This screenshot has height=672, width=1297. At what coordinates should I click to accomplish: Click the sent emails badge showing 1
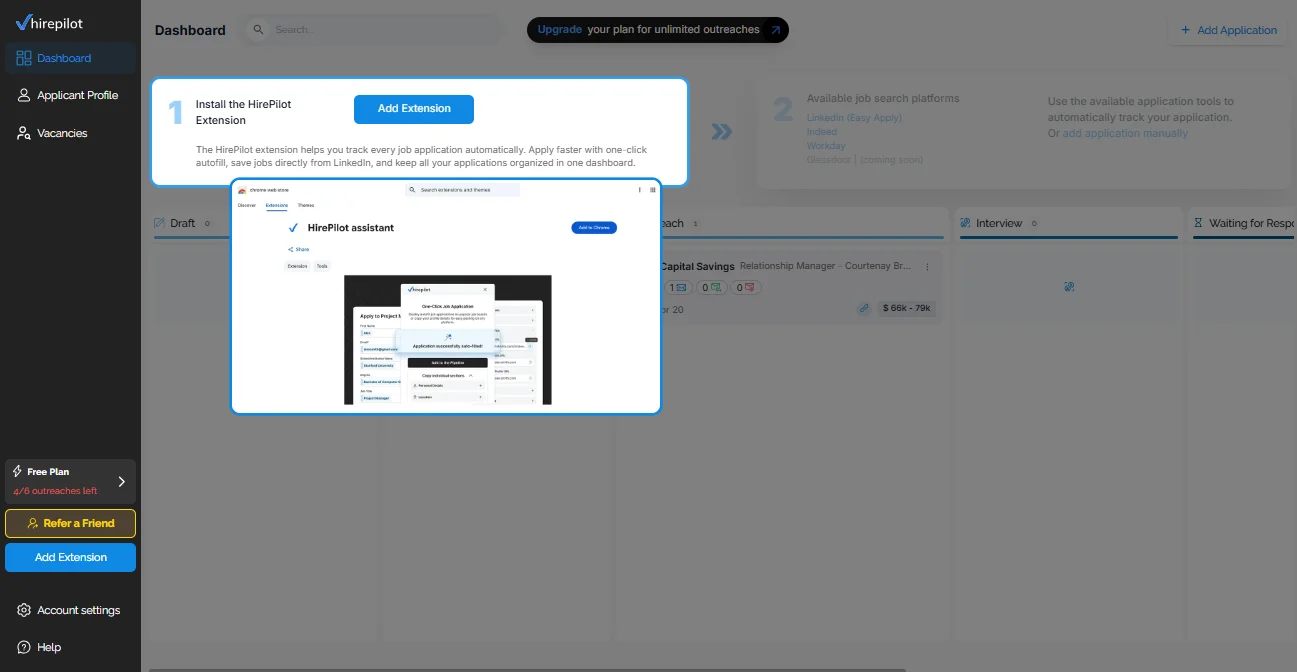tap(676, 288)
